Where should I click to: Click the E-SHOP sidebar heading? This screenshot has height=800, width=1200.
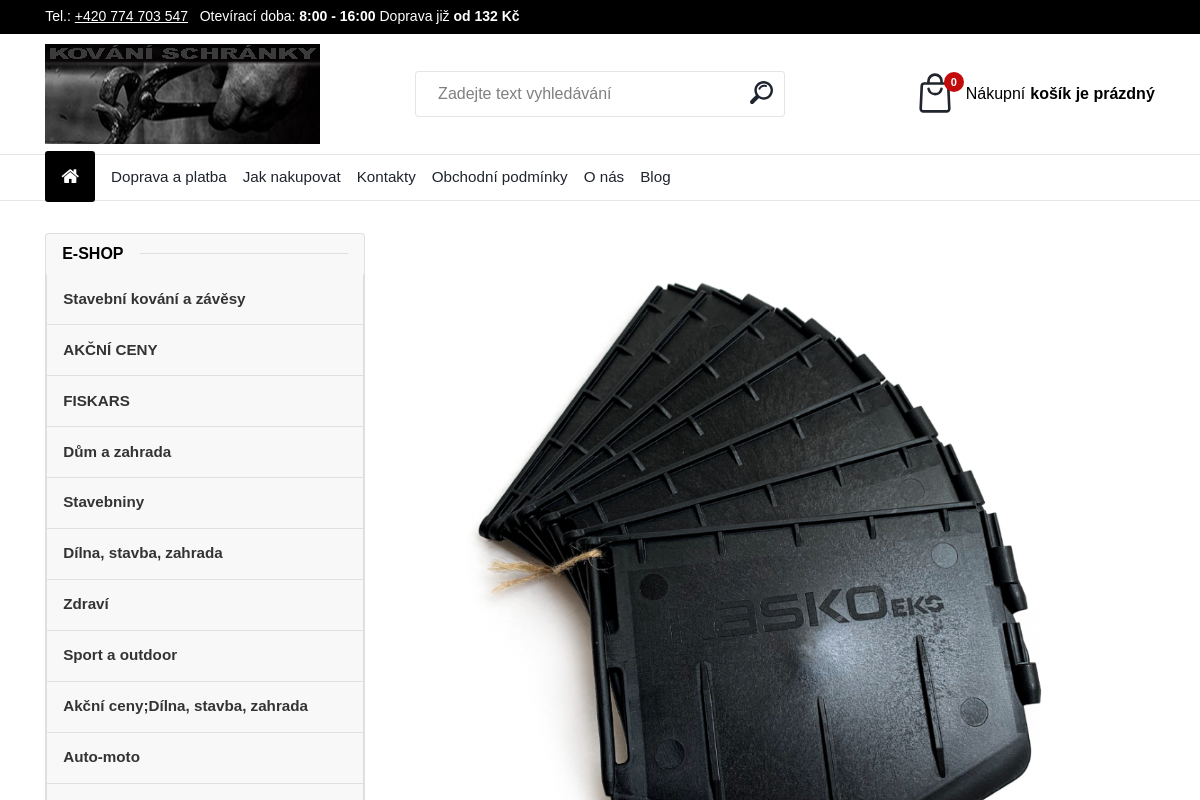[x=93, y=254]
